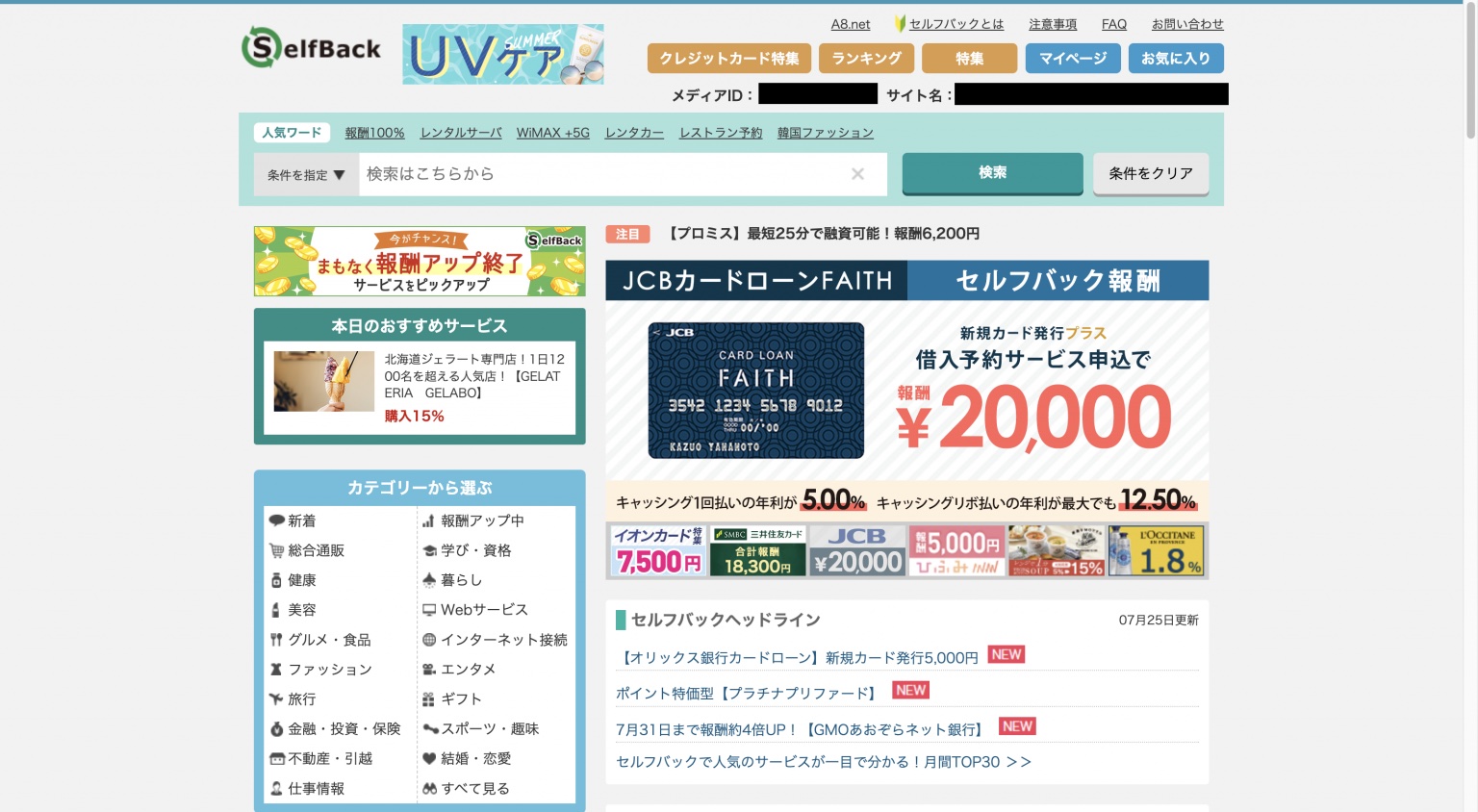1478x812 pixels.
Task: Open GMOあおぞらネット銀行 headline
Action: tap(803, 730)
